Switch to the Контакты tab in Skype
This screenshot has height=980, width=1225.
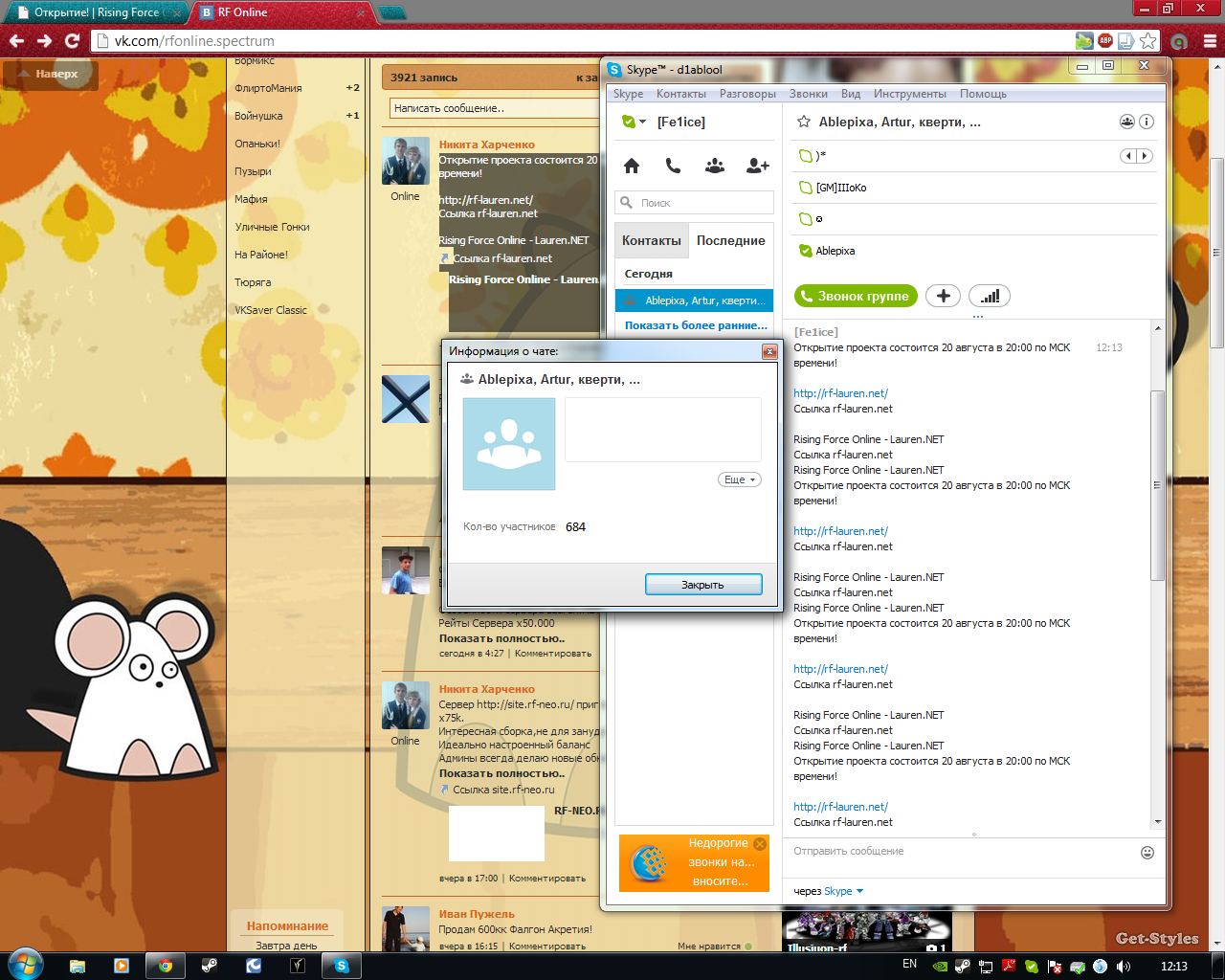(652, 240)
